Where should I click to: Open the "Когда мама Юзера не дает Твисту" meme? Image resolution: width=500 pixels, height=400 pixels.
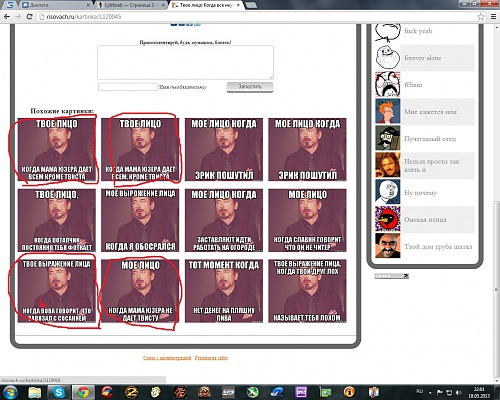pos(140,291)
